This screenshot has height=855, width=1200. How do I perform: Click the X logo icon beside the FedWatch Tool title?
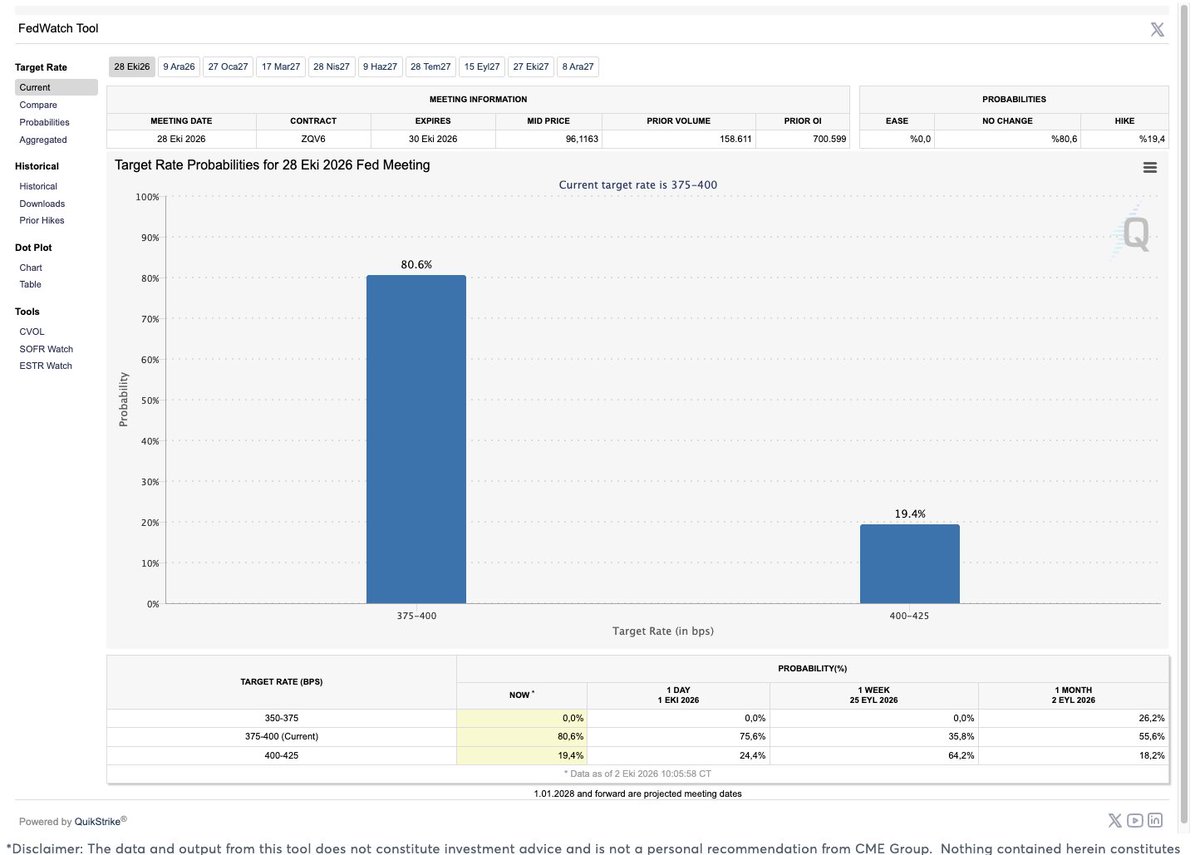(x=1157, y=29)
